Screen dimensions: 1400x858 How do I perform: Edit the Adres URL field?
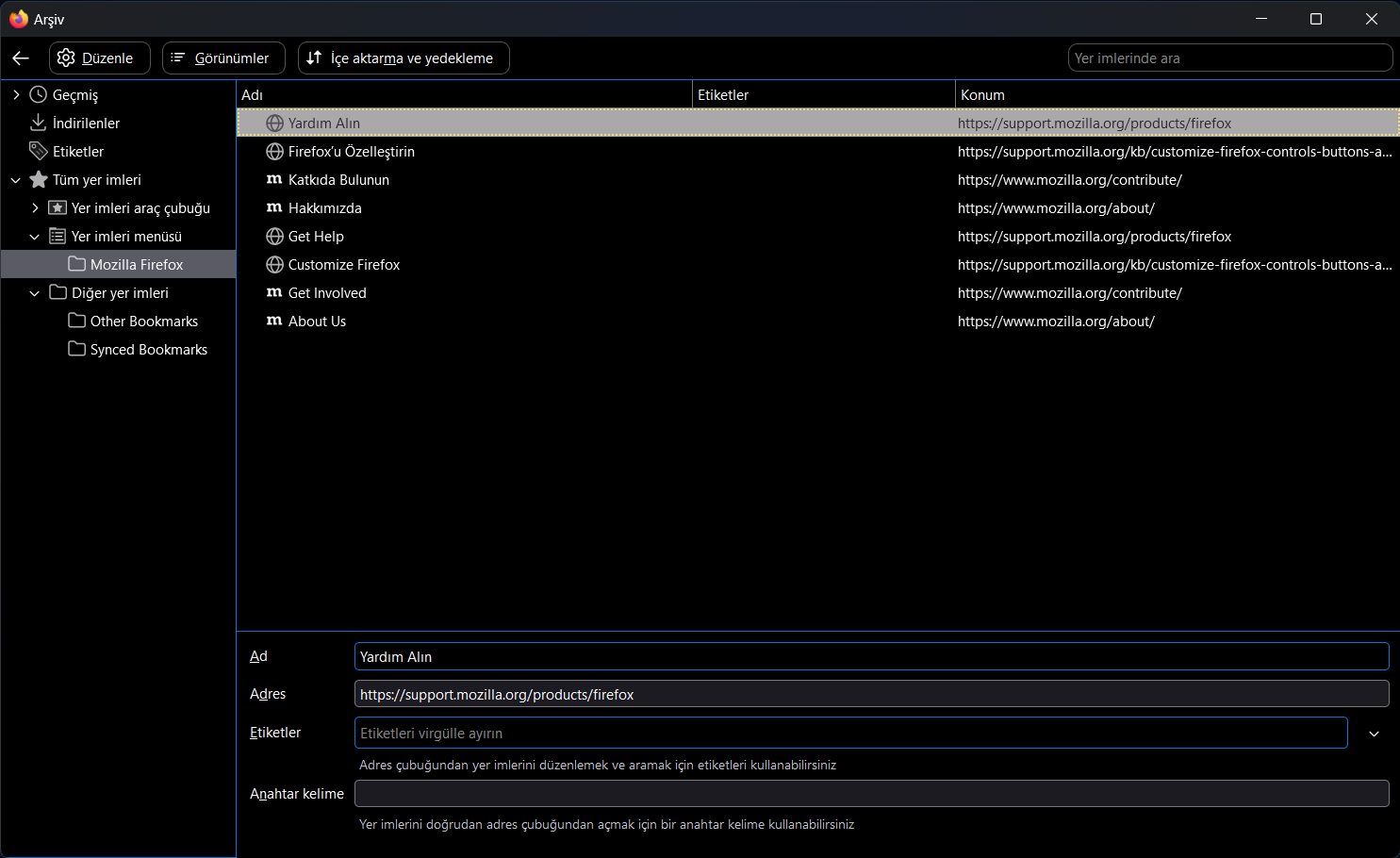[871, 694]
